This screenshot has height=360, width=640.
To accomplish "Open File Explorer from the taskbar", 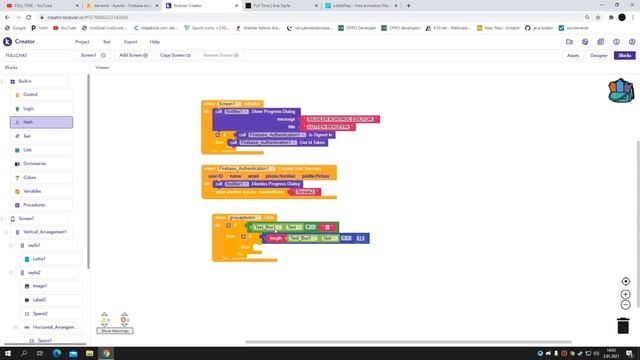I will [x=89, y=353].
